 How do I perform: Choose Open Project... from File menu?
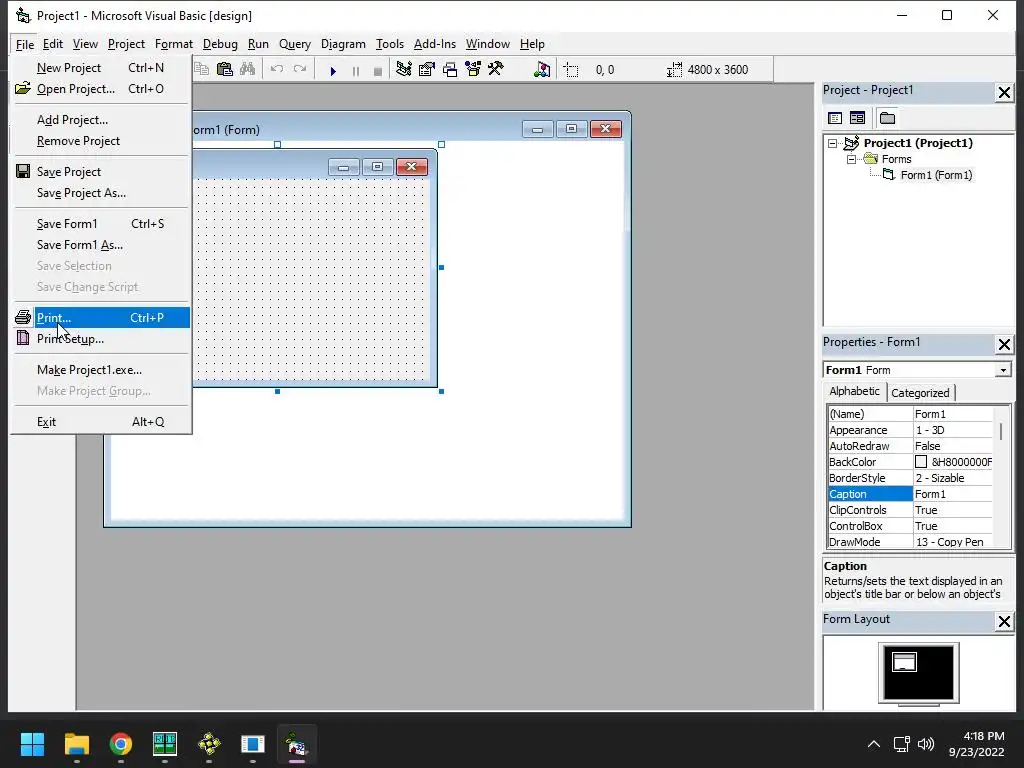click(x=101, y=89)
